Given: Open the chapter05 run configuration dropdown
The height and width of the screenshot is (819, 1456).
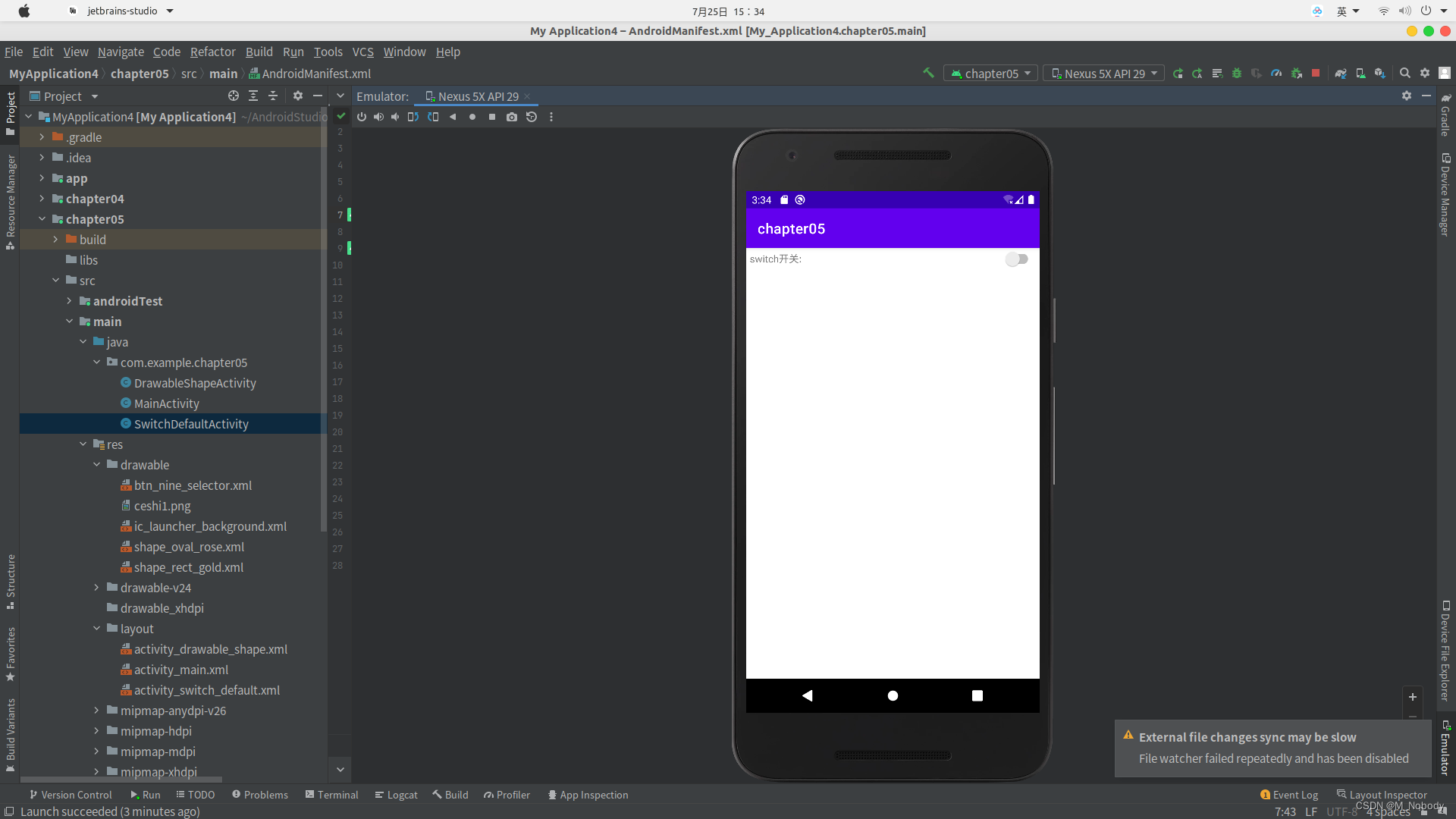Looking at the screenshot, I should tap(991, 74).
